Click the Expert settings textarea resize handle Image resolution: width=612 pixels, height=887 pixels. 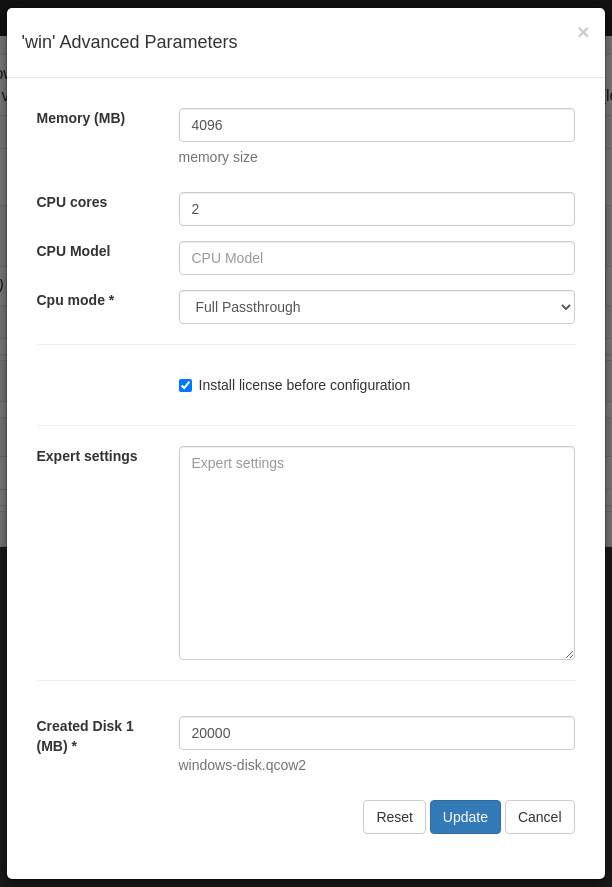(570, 655)
